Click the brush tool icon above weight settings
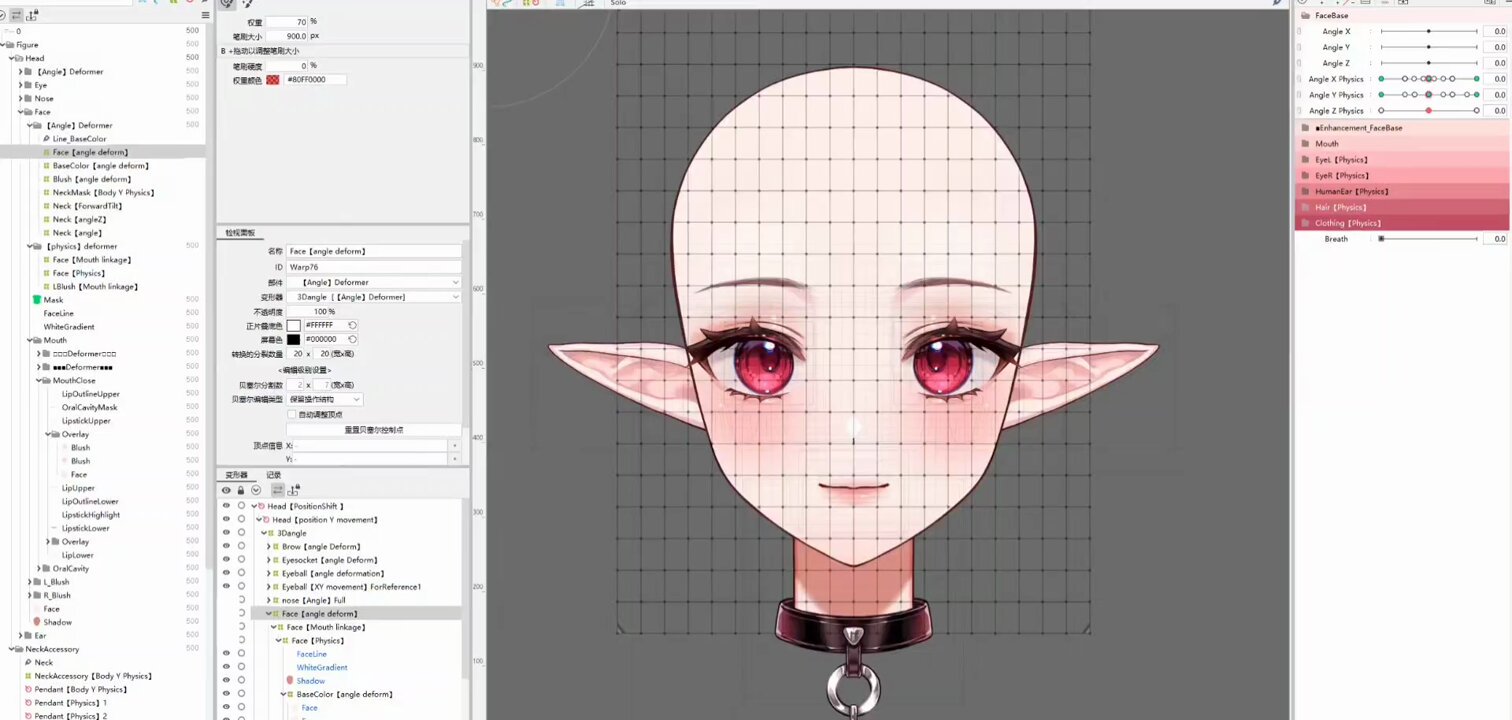Screen dimensions: 1512x720 tap(228, 4)
